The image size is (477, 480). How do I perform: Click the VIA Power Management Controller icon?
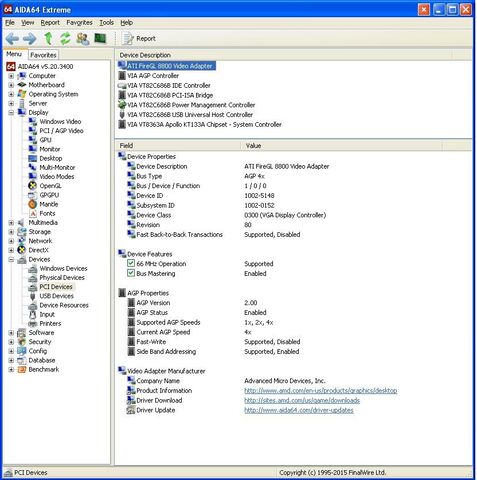[122, 105]
